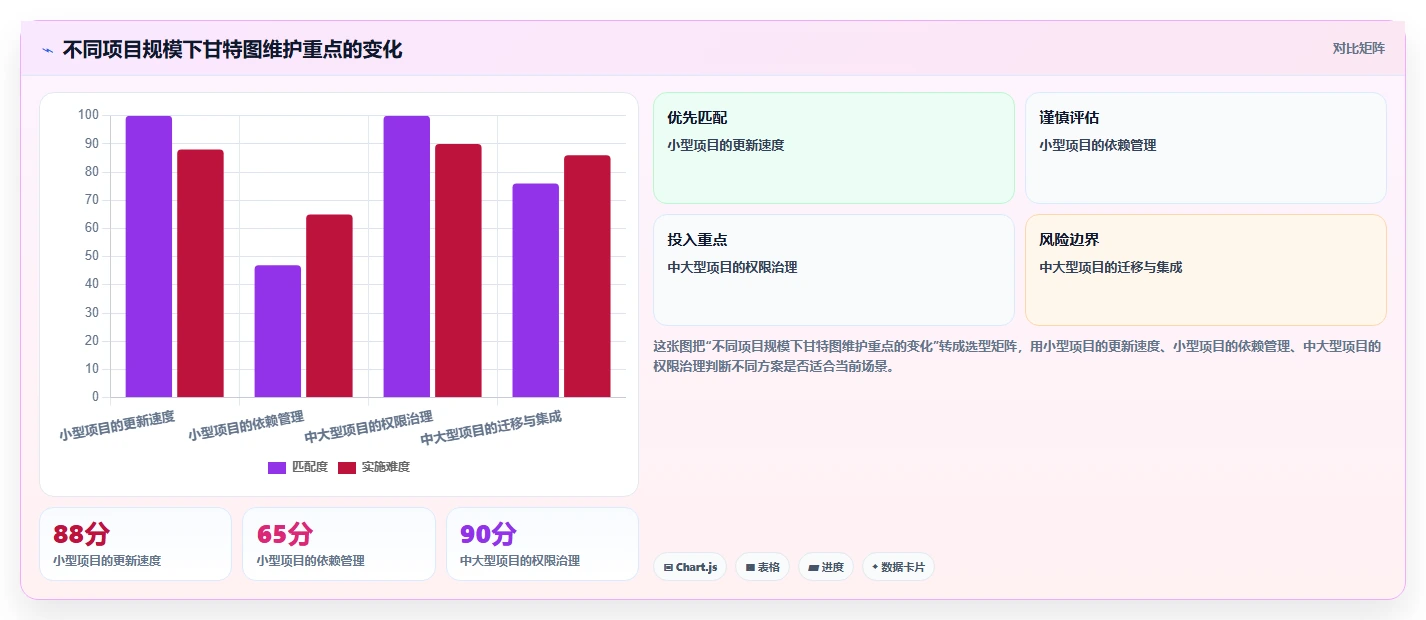Click the y-axis value 50

coord(91,256)
